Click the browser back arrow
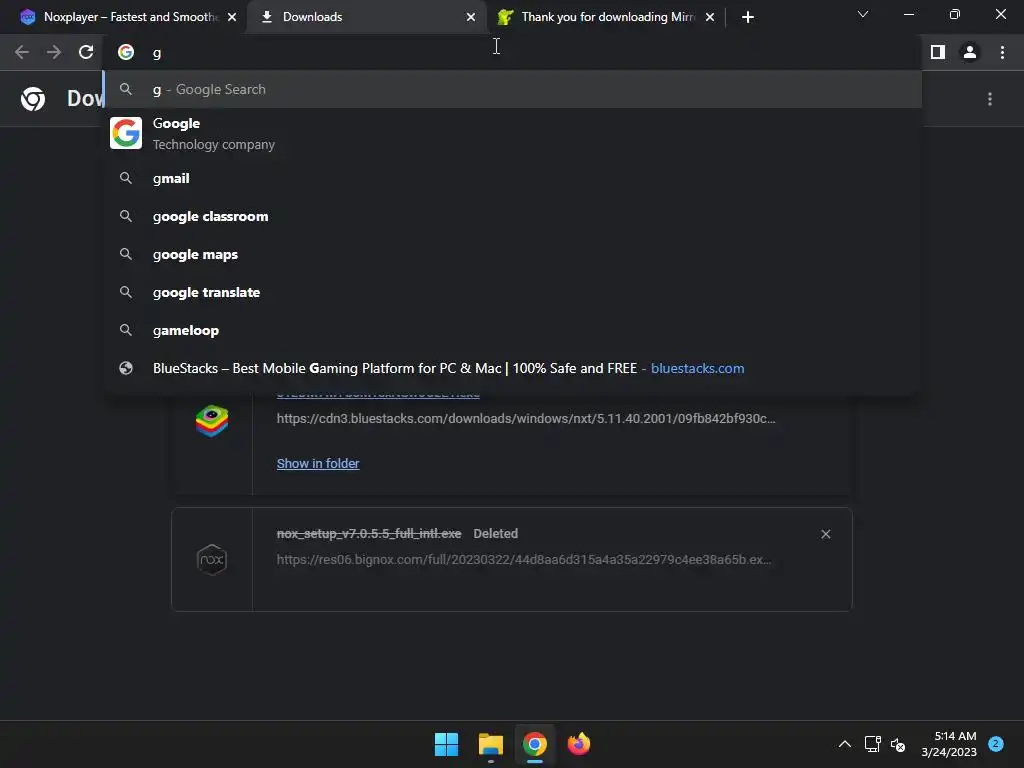This screenshot has height=768, width=1024. 22,52
